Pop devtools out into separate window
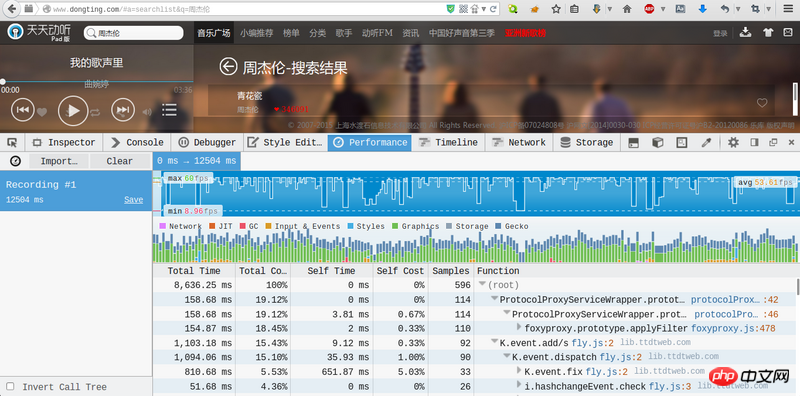 point(773,143)
